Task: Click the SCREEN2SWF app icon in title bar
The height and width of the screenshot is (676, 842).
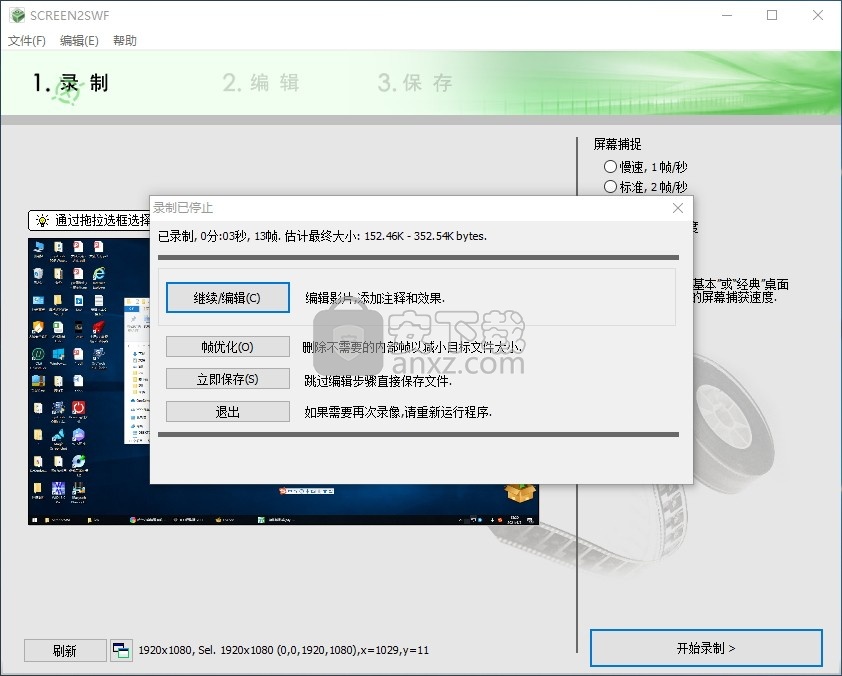Action: 17,16
